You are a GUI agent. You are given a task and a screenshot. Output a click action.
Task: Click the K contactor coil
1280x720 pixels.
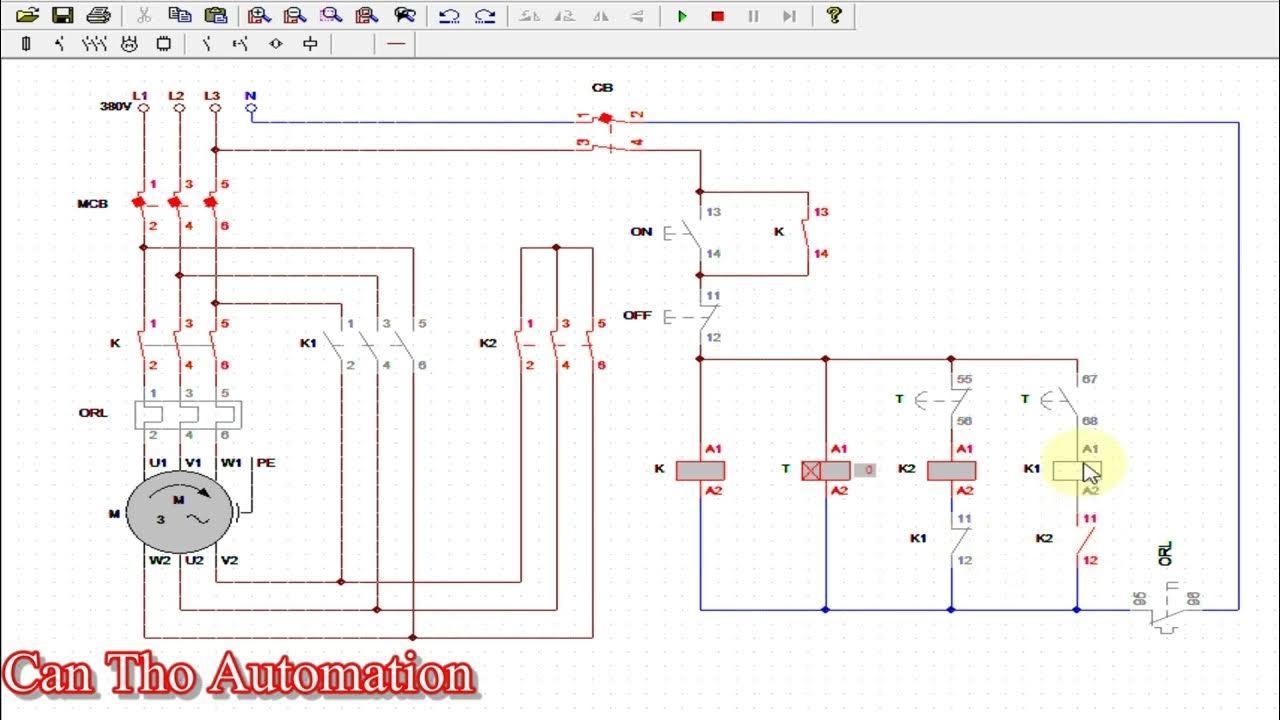[700, 470]
